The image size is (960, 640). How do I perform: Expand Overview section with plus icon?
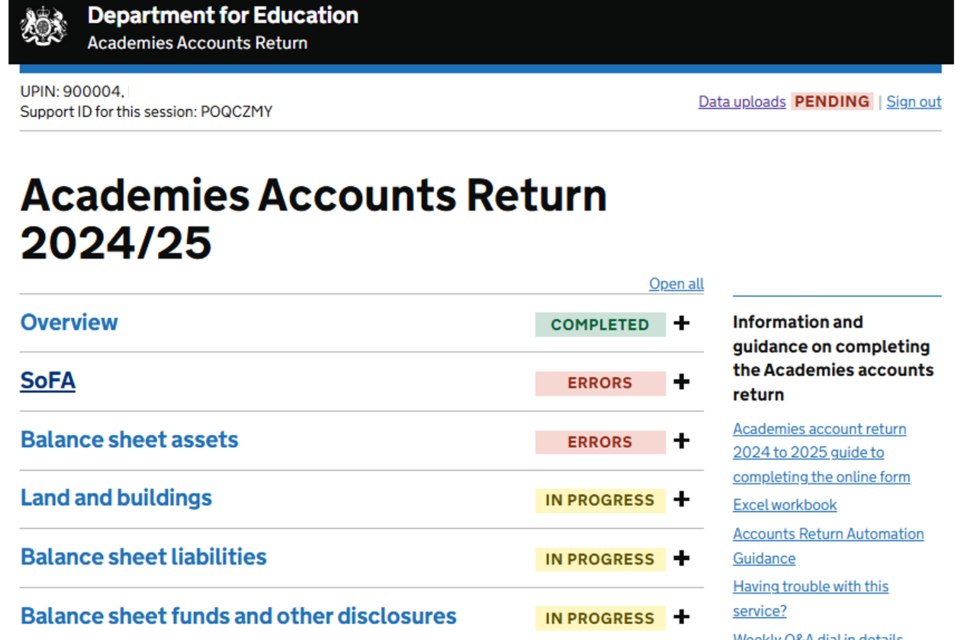pos(682,324)
